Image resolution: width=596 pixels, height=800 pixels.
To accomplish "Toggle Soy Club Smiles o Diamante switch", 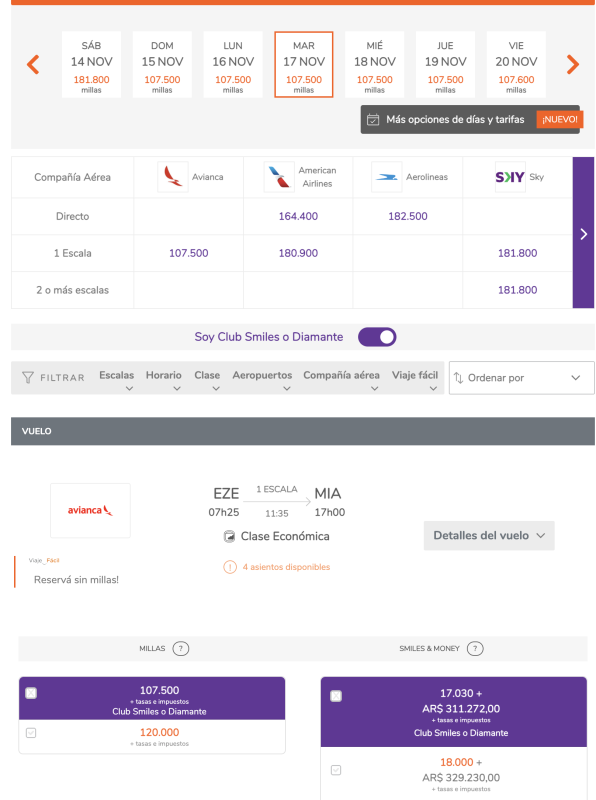I will click(377, 337).
